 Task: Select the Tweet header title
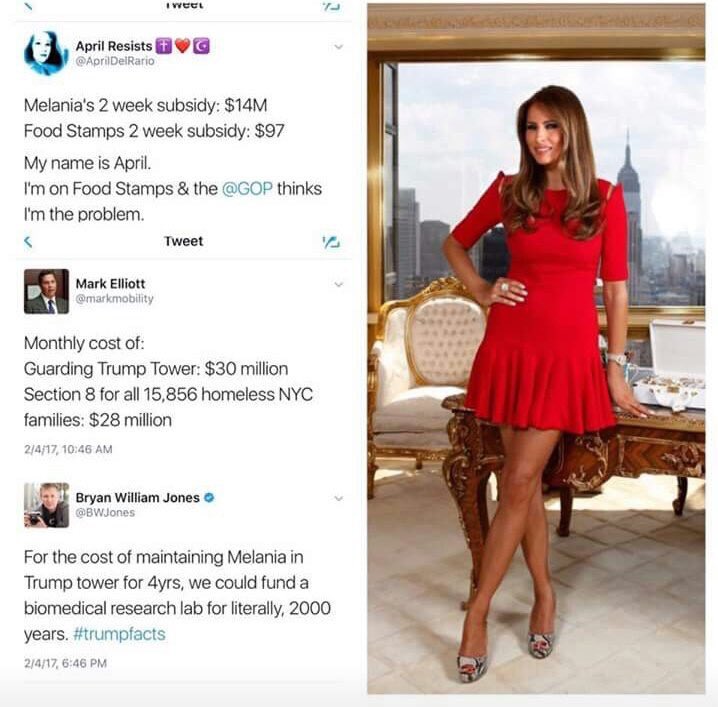tap(183, 241)
